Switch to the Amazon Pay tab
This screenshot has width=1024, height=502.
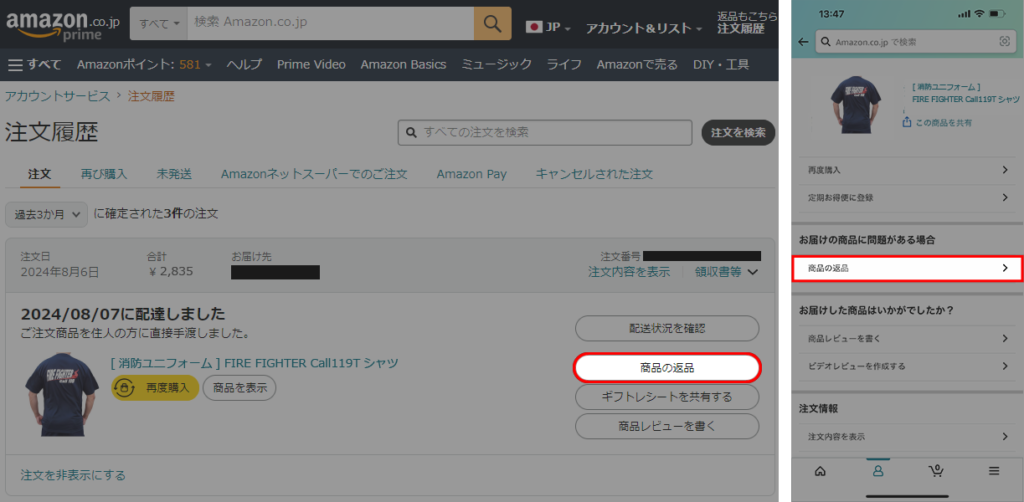point(472,174)
